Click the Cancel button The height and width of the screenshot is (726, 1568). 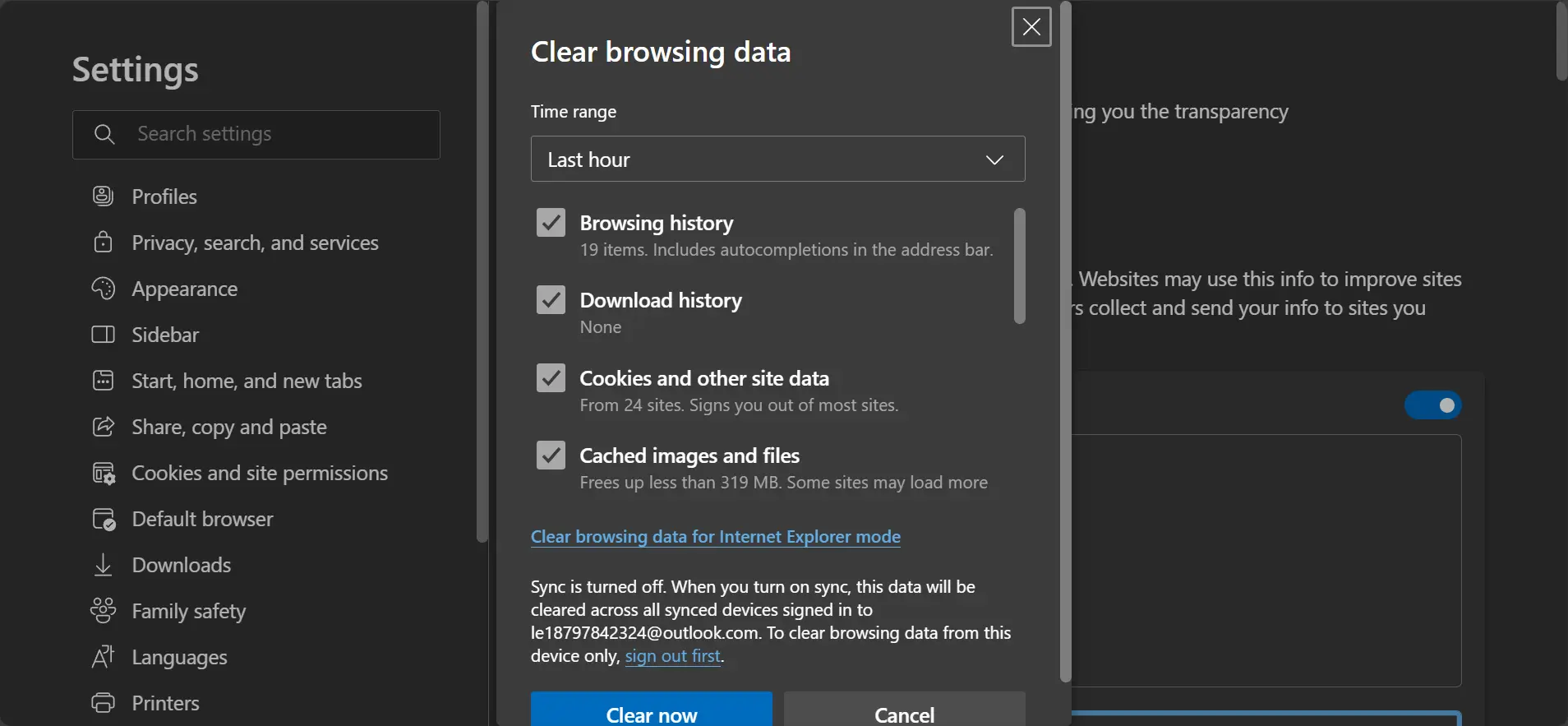tap(904, 710)
